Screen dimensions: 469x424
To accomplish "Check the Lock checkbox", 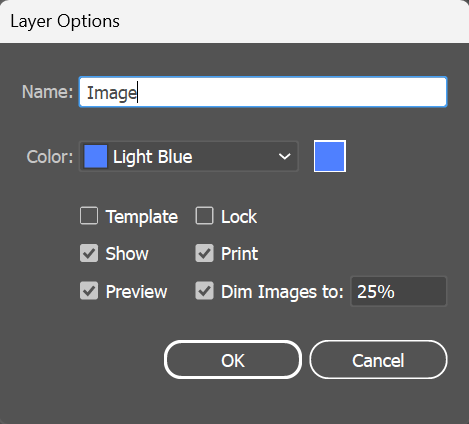I will 204,216.
